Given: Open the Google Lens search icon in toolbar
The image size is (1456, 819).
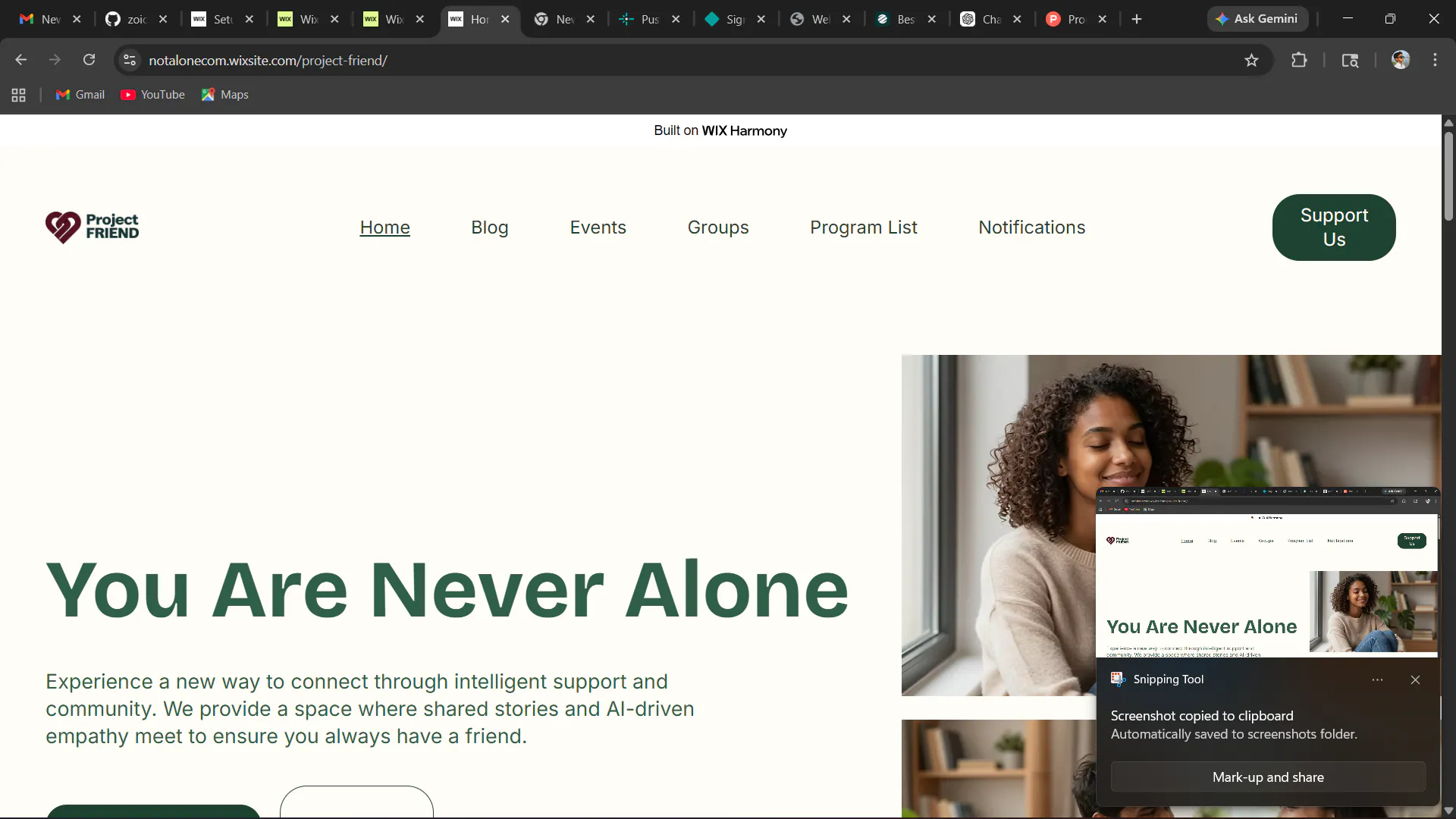Looking at the screenshot, I should [1350, 60].
